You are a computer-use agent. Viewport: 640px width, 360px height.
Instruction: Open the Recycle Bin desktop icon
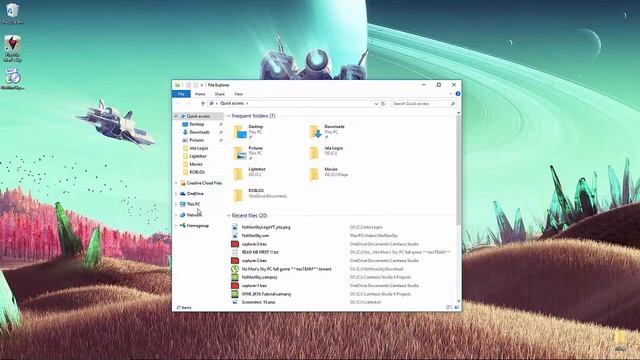[x=13, y=13]
